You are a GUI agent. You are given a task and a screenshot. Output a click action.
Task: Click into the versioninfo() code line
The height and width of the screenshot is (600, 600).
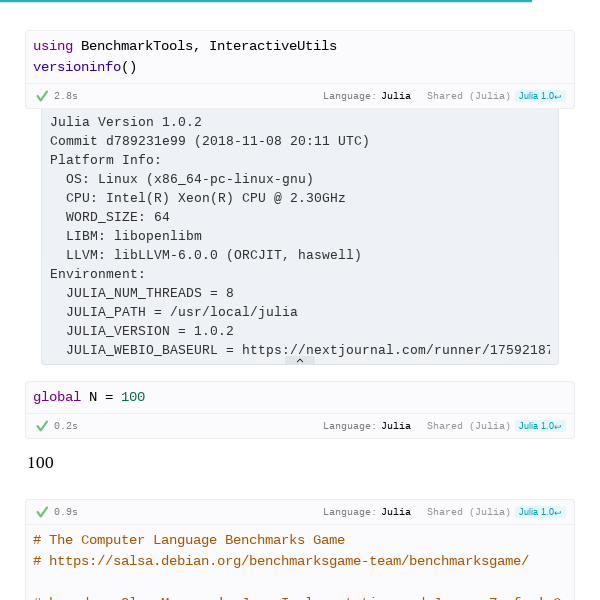[85, 67]
